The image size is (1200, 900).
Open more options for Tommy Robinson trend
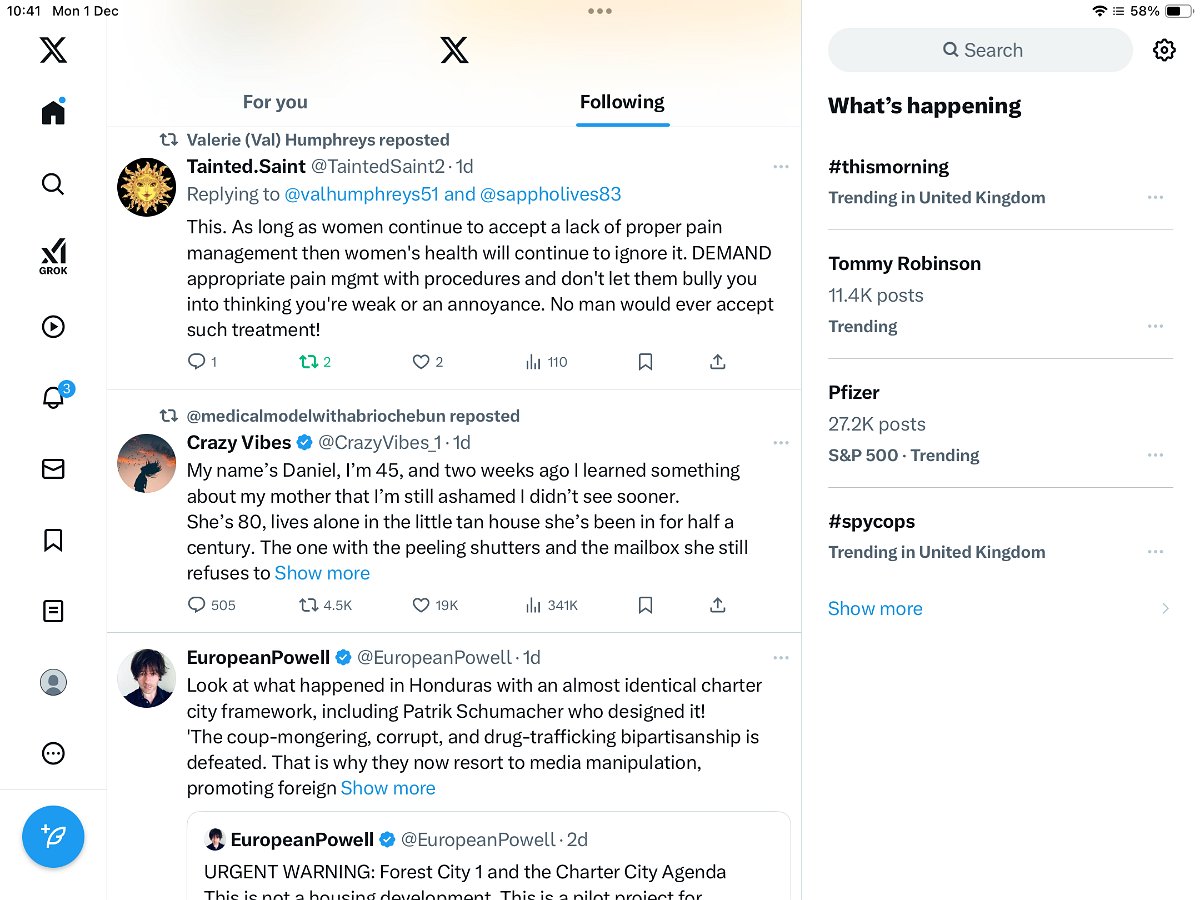coord(1155,326)
